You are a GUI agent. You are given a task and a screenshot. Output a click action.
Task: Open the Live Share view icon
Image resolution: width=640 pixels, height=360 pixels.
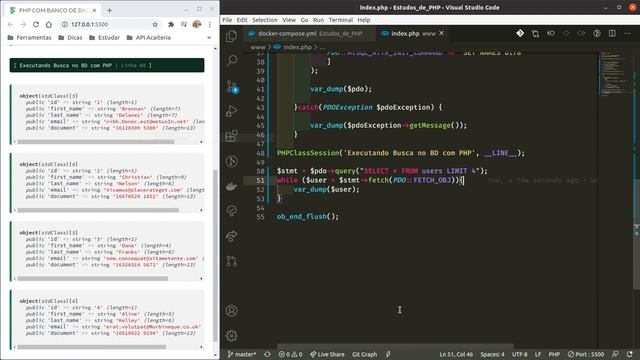coord(231,236)
